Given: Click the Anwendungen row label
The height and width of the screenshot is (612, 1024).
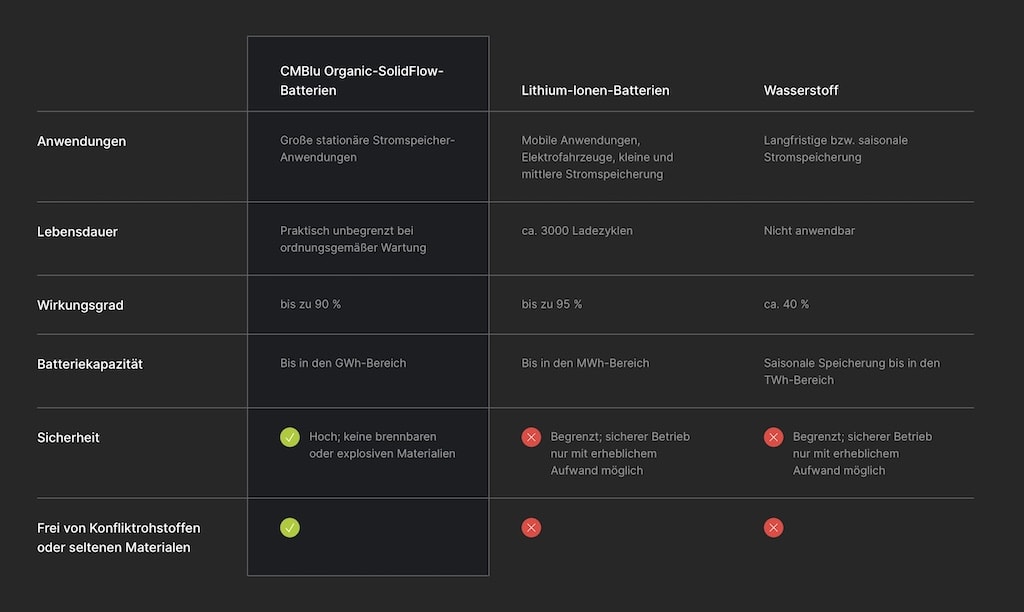Looking at the screenshot, I should pyautogui.click(x=82, y=141).
